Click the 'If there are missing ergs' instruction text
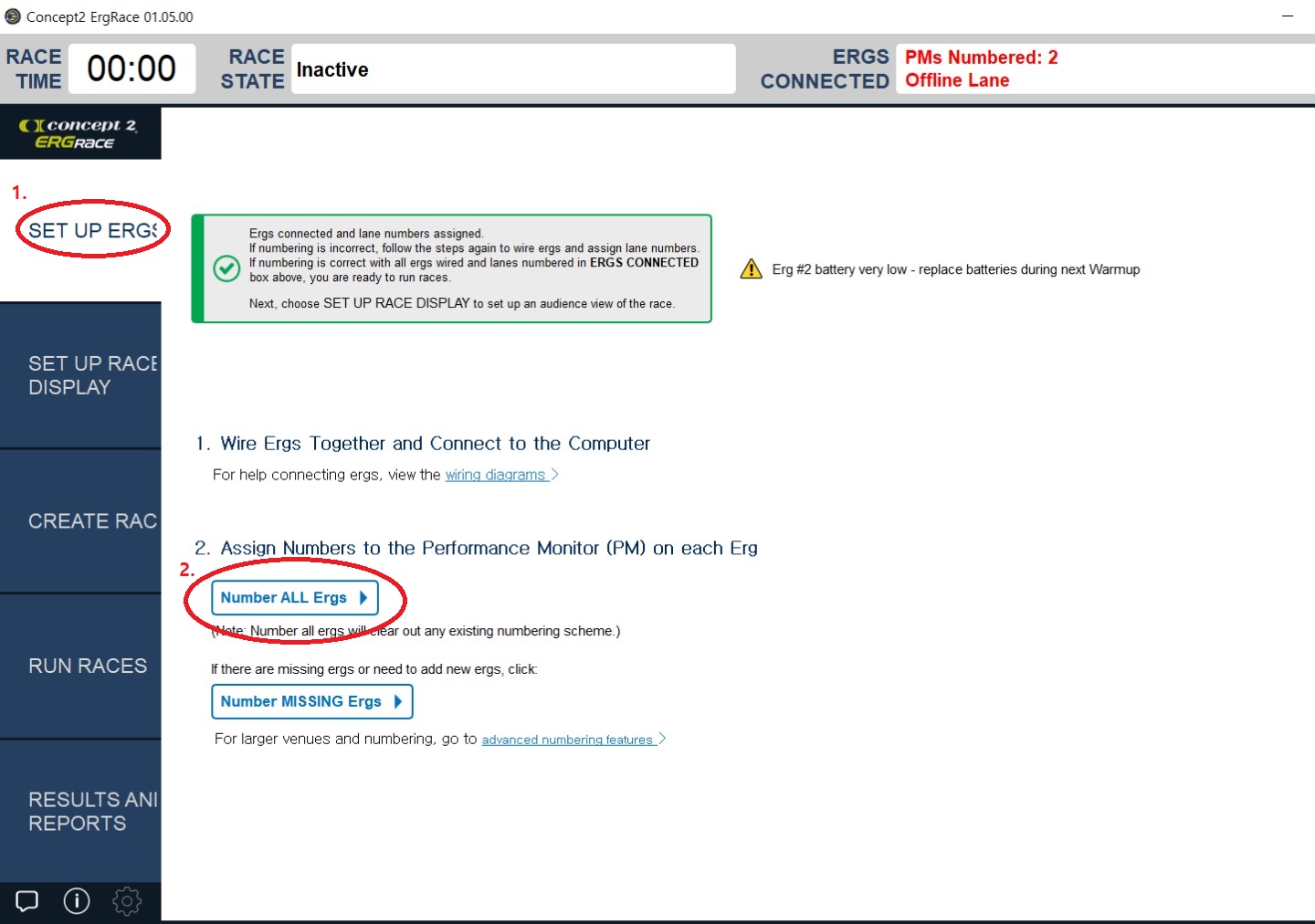 374,669
